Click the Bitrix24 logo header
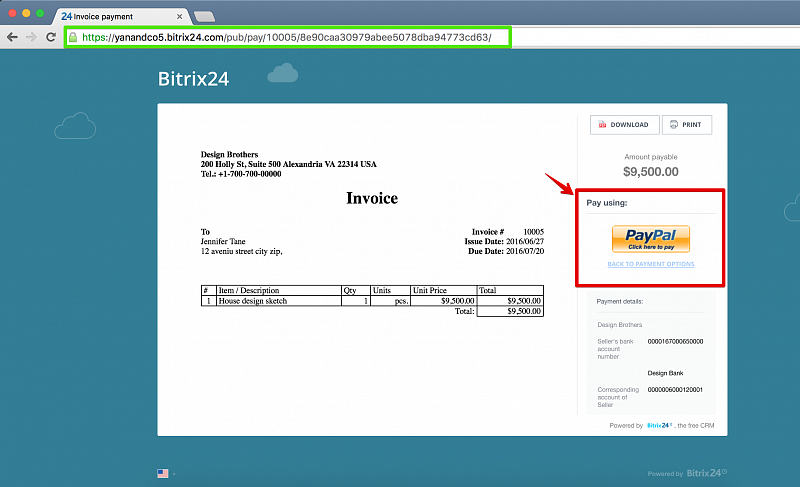 point(193,79)
